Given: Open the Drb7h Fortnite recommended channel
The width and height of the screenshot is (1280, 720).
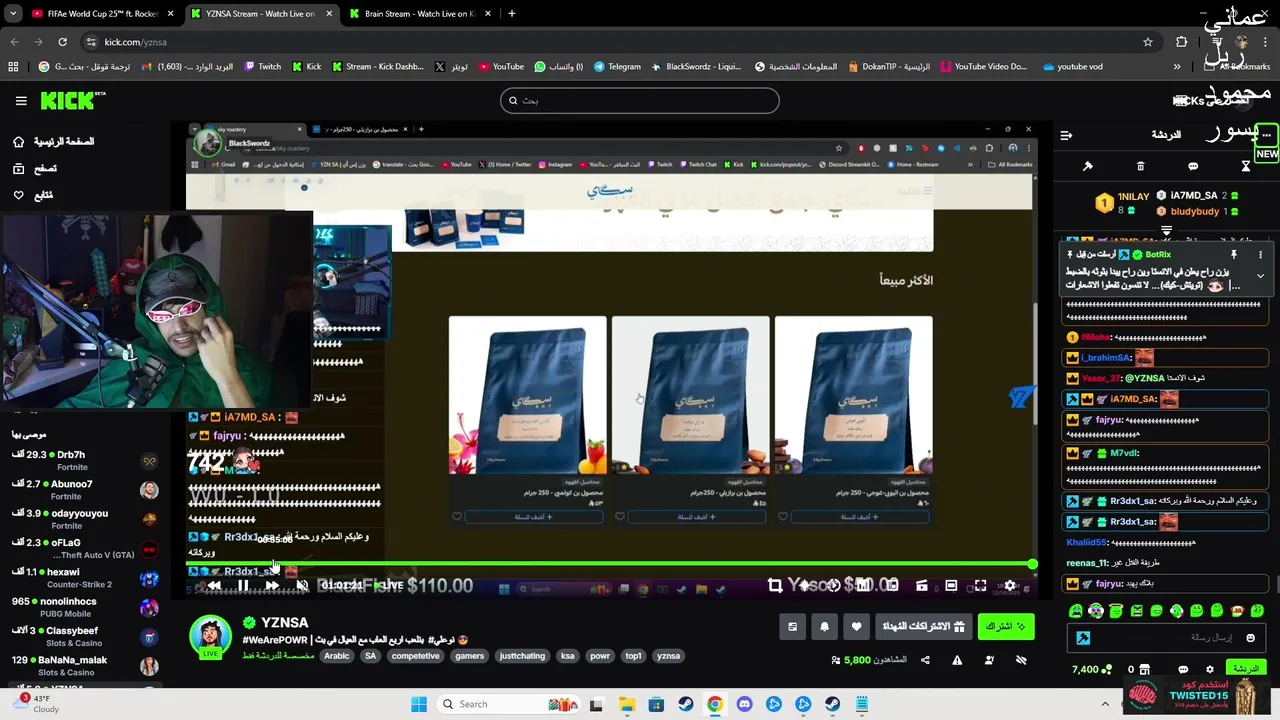Looking at the screenshot, I should pos(85,460).
